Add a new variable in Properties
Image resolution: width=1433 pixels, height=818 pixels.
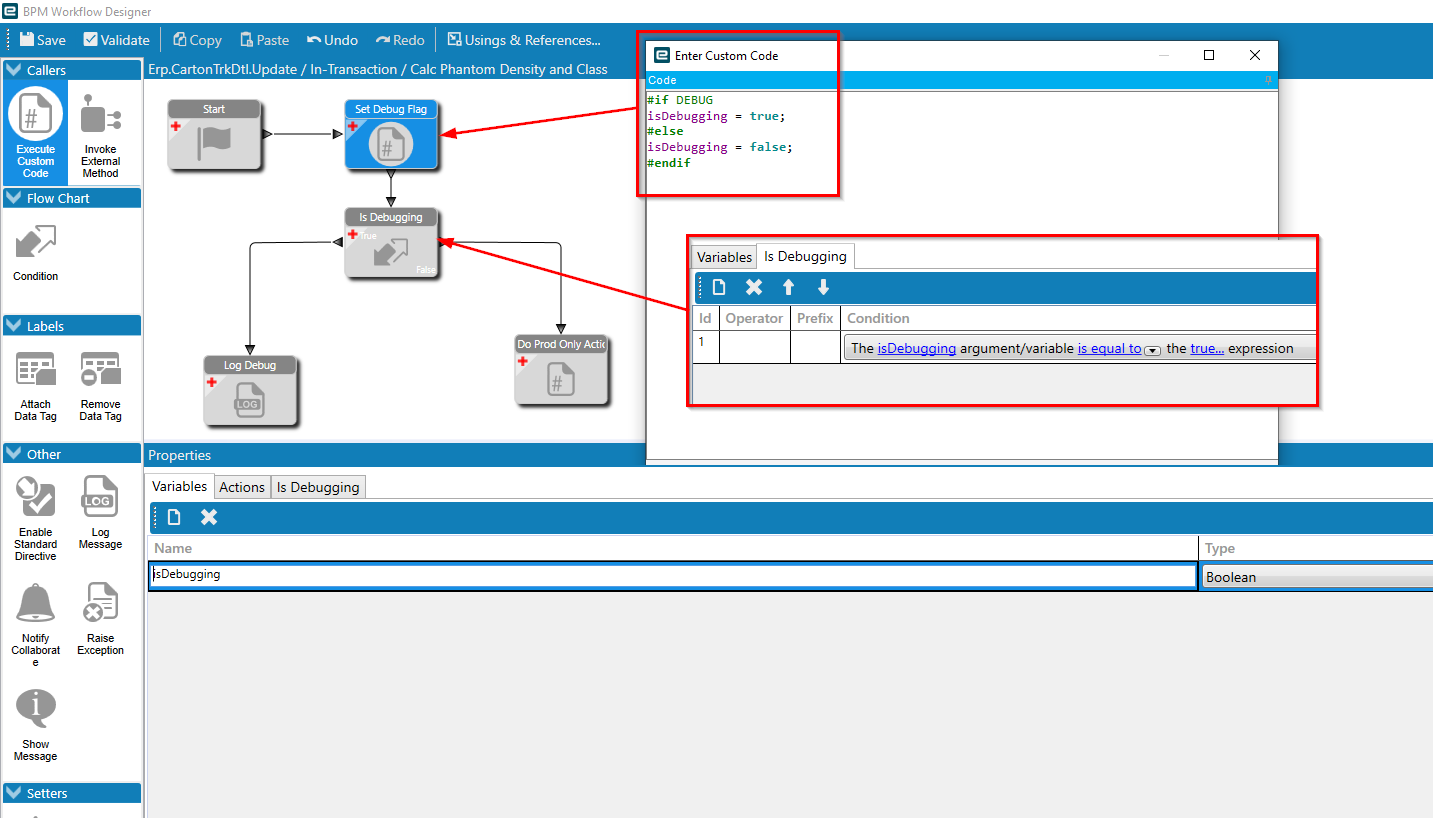(x=174, y=517)
